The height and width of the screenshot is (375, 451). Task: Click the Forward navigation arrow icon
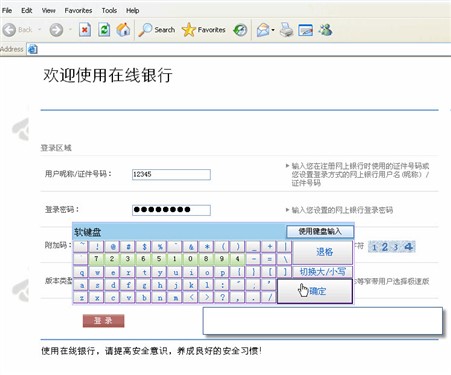[56, 30]
